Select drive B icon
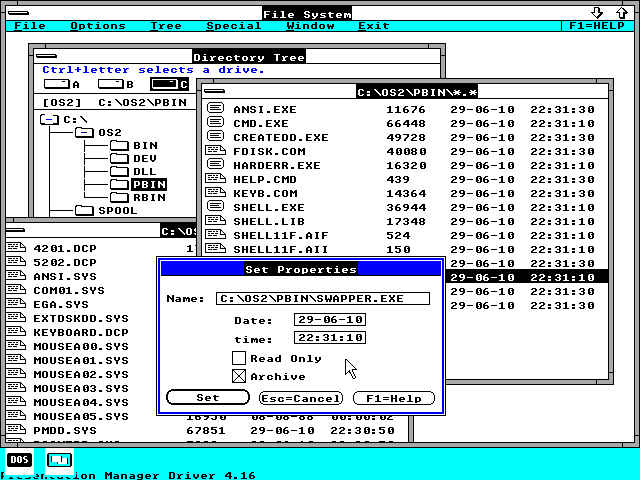 tap(111, 84)
